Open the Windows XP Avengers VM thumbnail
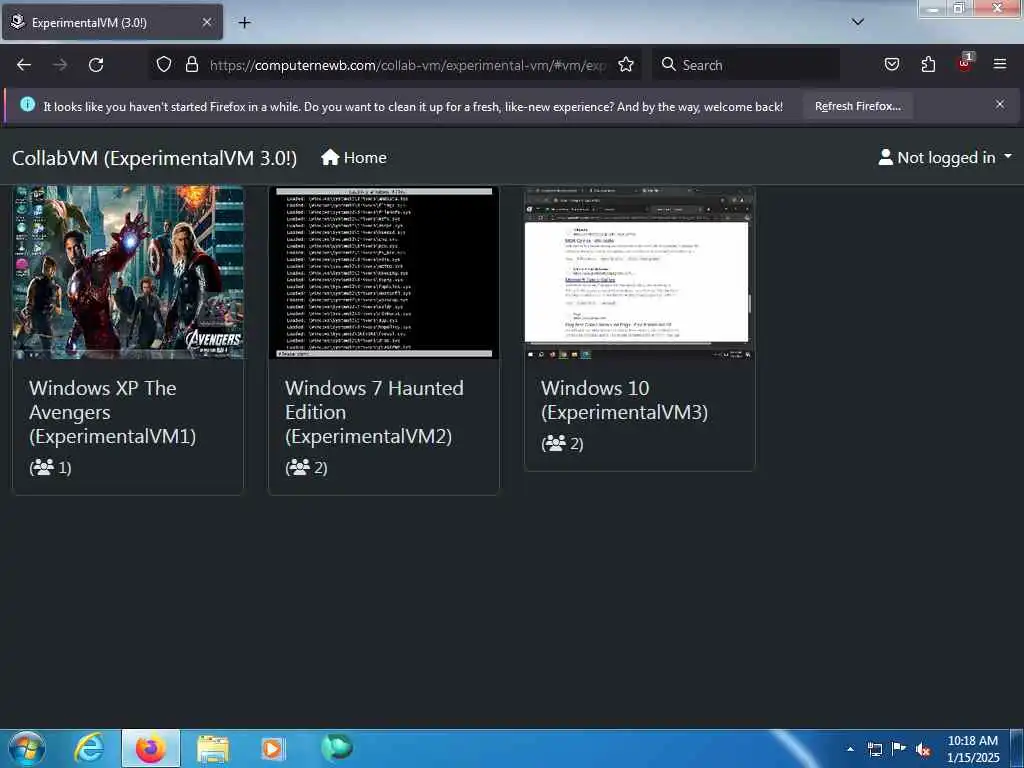The image size is (1024, 768). point(128,272)
